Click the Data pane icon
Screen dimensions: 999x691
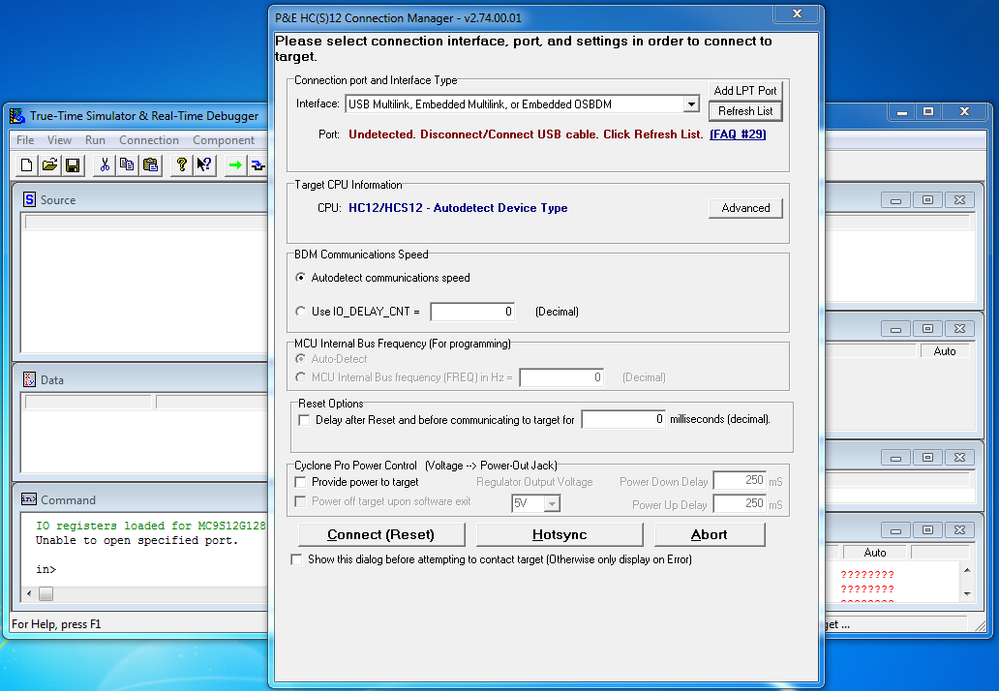point(29,380)
